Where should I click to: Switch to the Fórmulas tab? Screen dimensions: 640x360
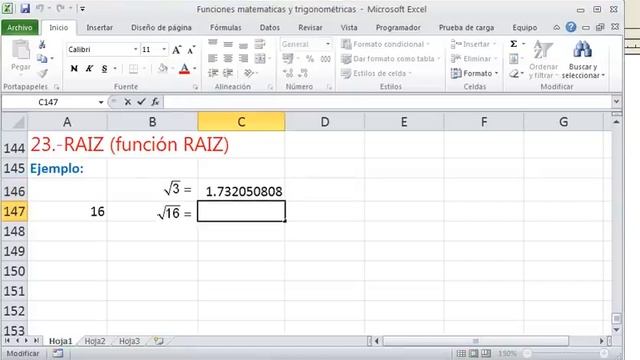(226, 27)
